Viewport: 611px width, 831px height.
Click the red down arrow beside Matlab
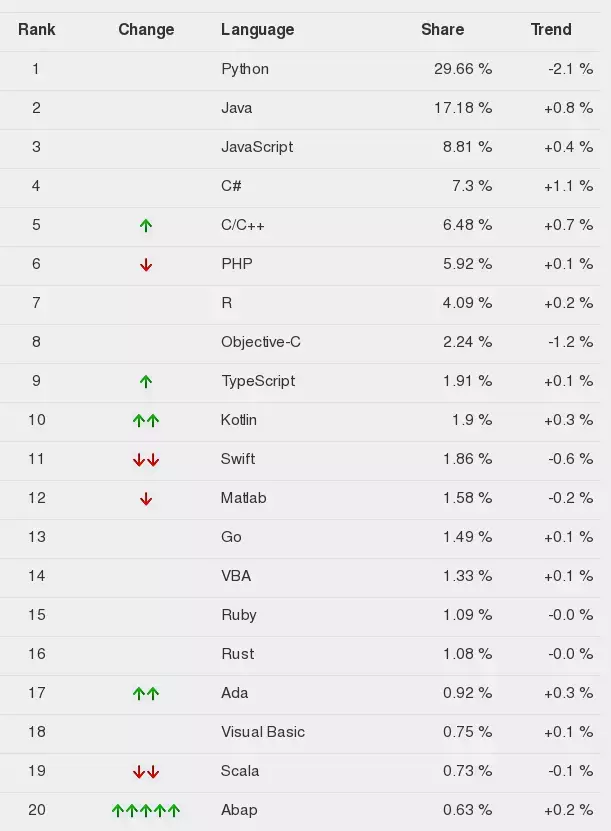coord(146,499)
